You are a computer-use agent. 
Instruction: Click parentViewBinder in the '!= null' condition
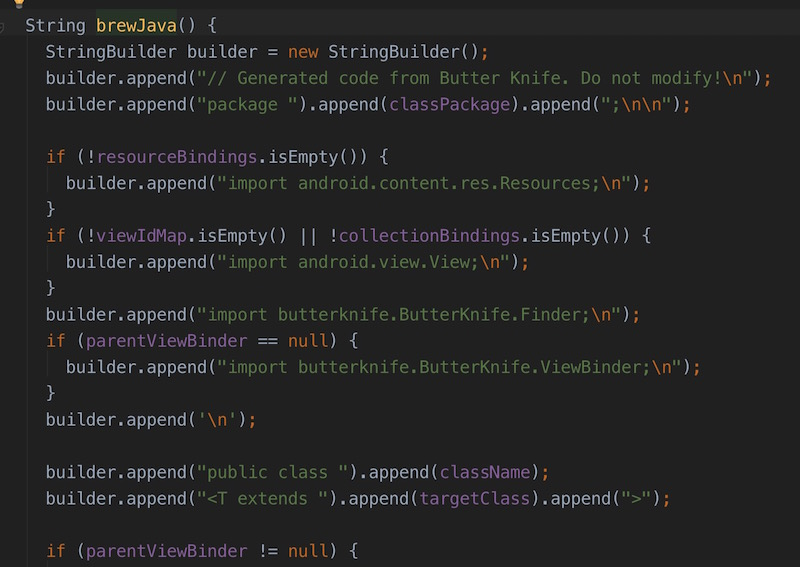point(166,551)
